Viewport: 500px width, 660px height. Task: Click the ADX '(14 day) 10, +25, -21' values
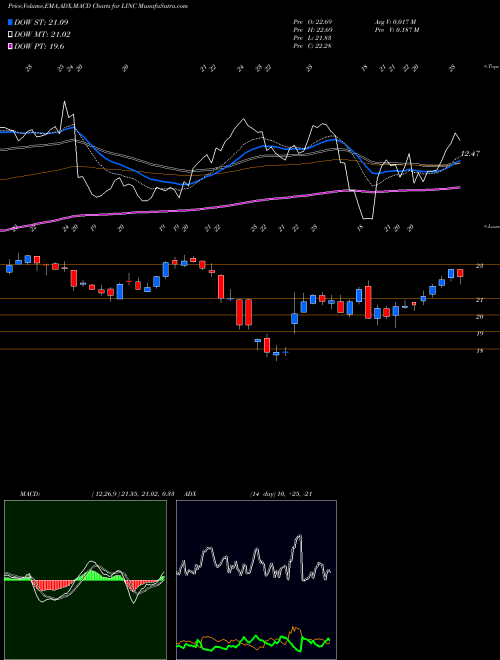pyautogui.click(x=281, y=494)
